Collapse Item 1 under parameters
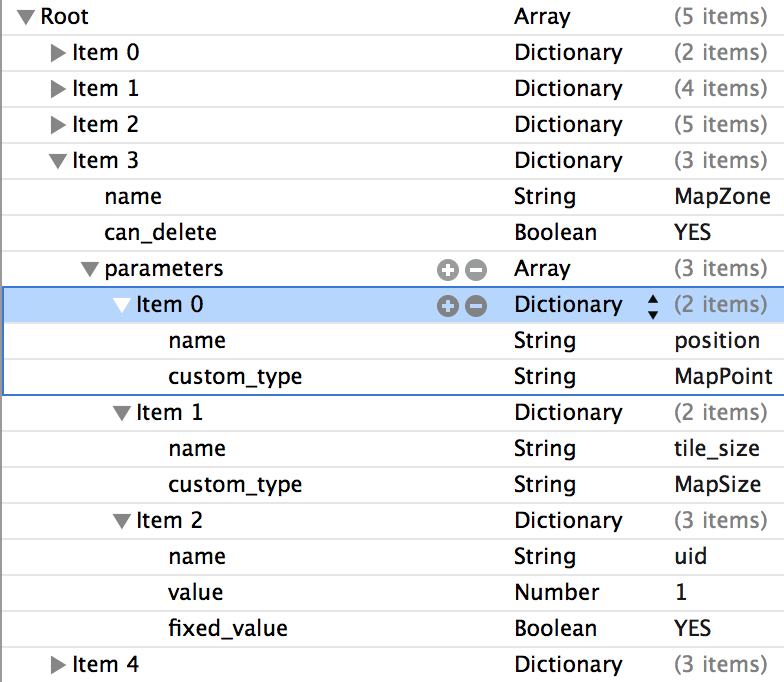Image resolution: width=784 pixels, height=682 pixels. 122,414
